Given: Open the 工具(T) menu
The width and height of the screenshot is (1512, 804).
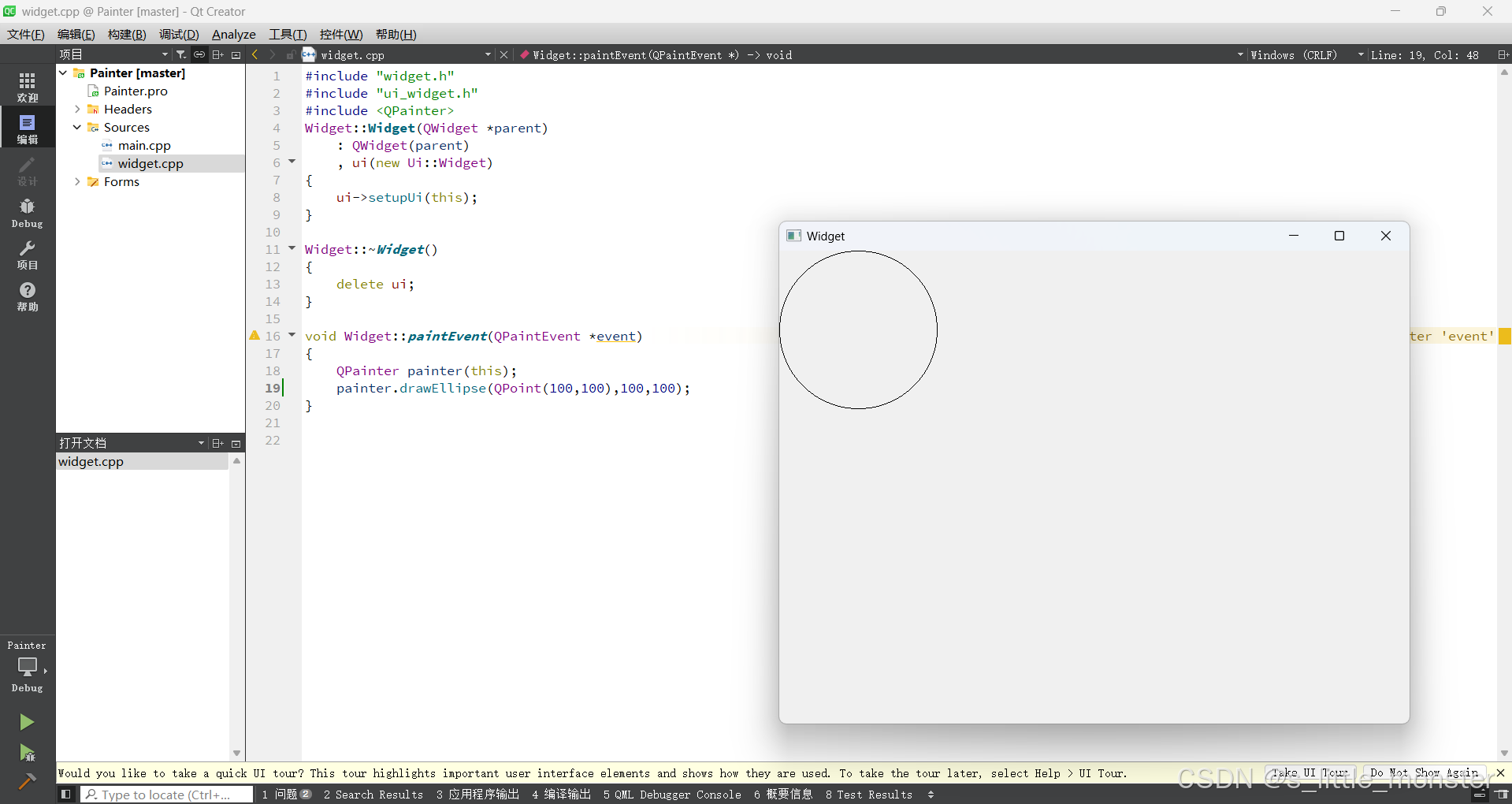Looking at the screenshot, I should coord(288,34).
